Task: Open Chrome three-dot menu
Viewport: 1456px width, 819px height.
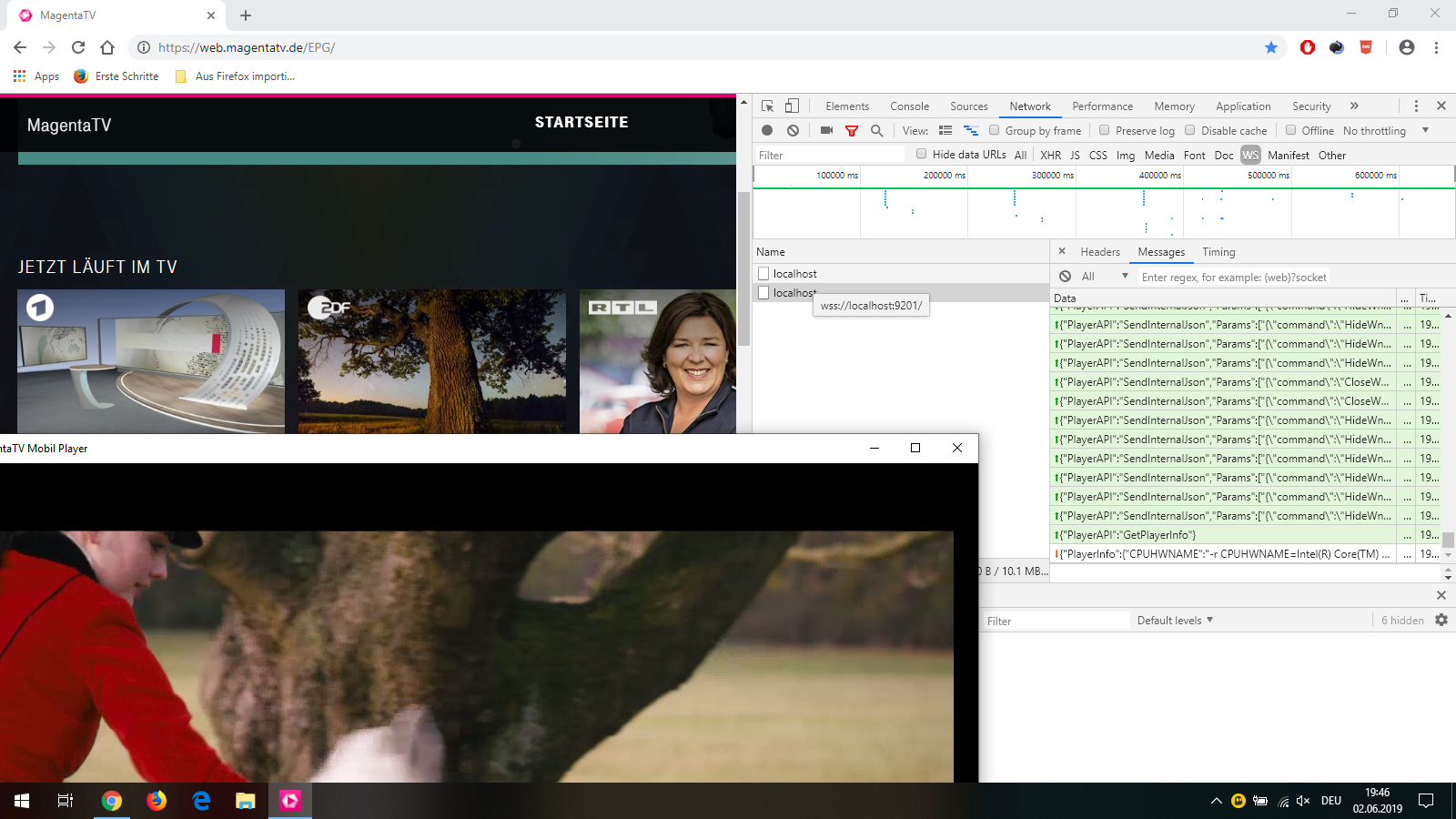Action: pyautogui.click(x=1436, y=47)
